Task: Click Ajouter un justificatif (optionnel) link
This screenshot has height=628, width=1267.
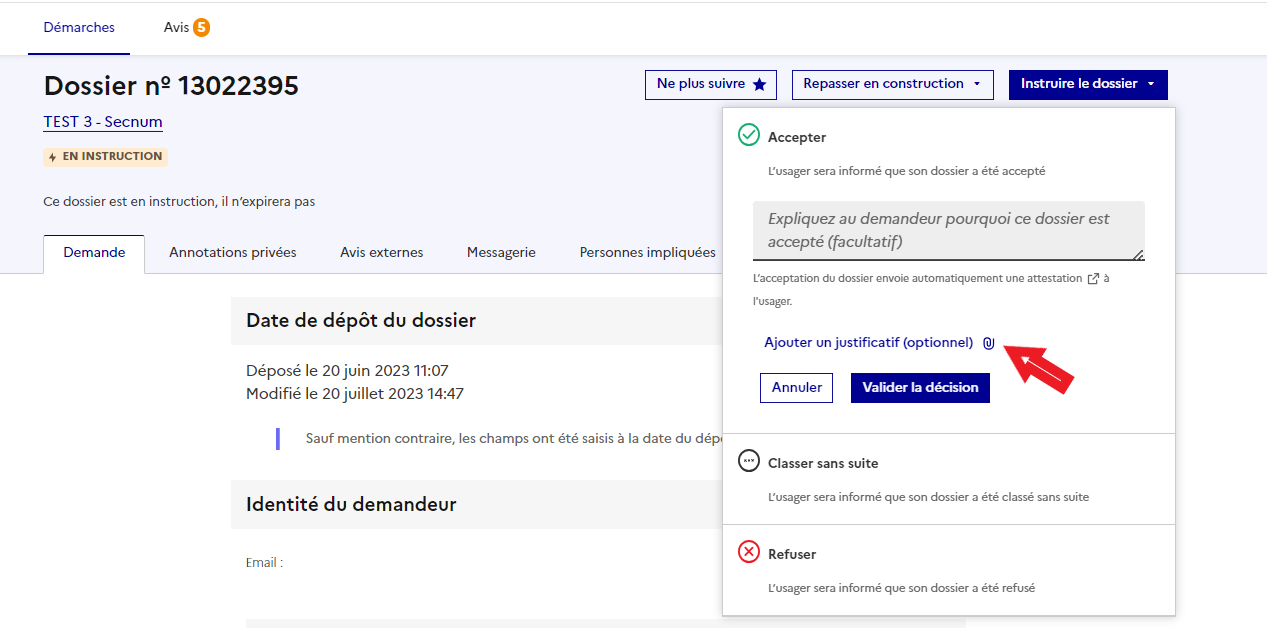Action: click(x=868, y=343)
